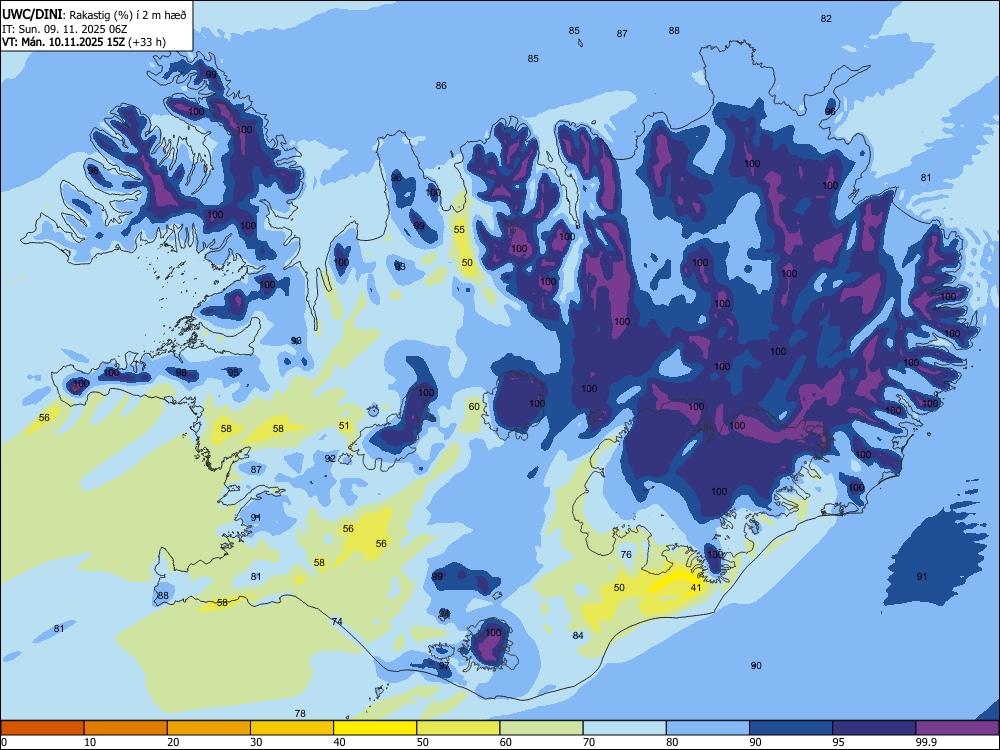The width and height of the screenshot is (1000, 750).
Task: Click the value 86 north of Iceland
Action: click(x=441, y=85)
